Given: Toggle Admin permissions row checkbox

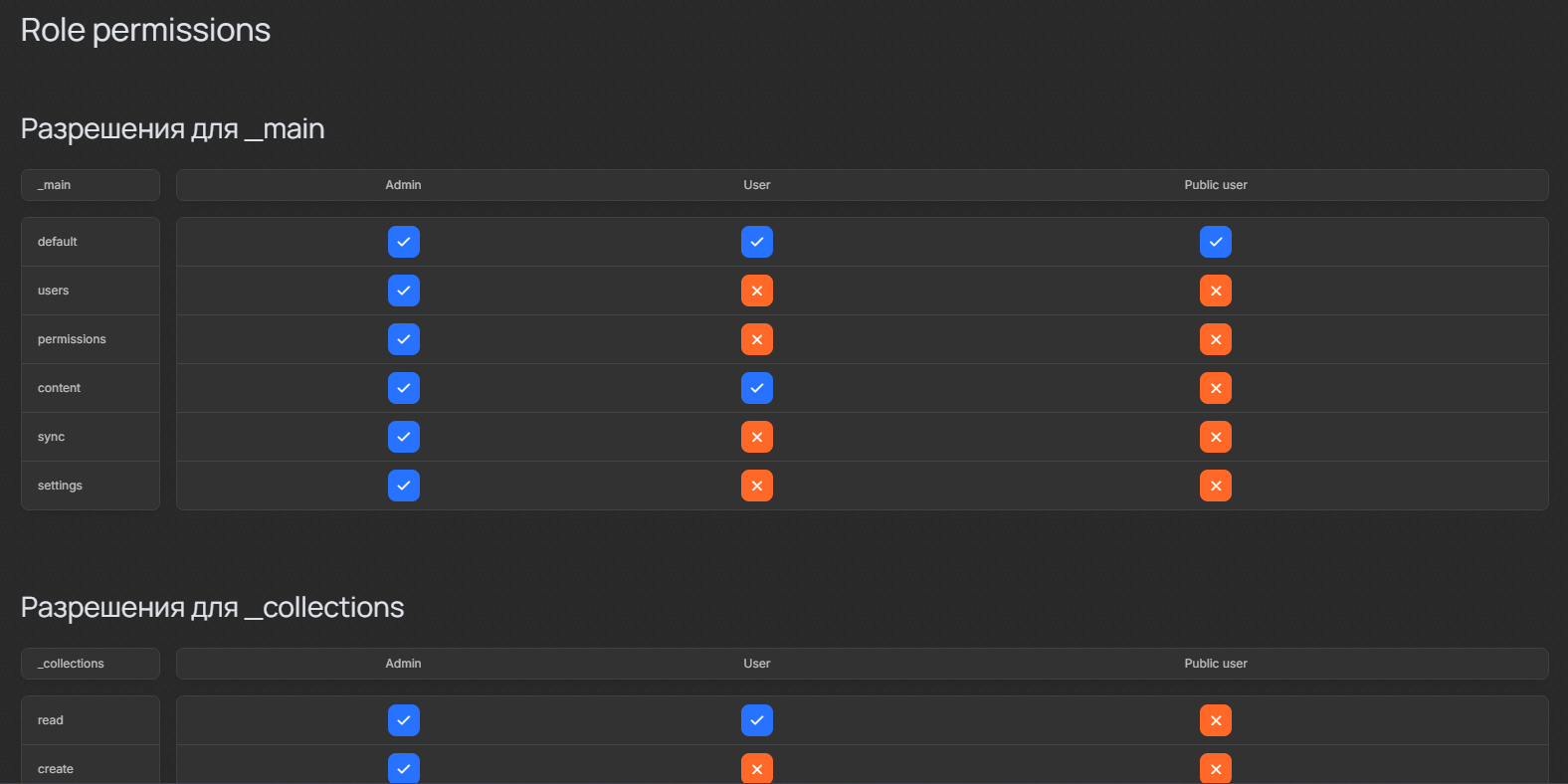Looking at the screenshot, I should pos(403,339).
